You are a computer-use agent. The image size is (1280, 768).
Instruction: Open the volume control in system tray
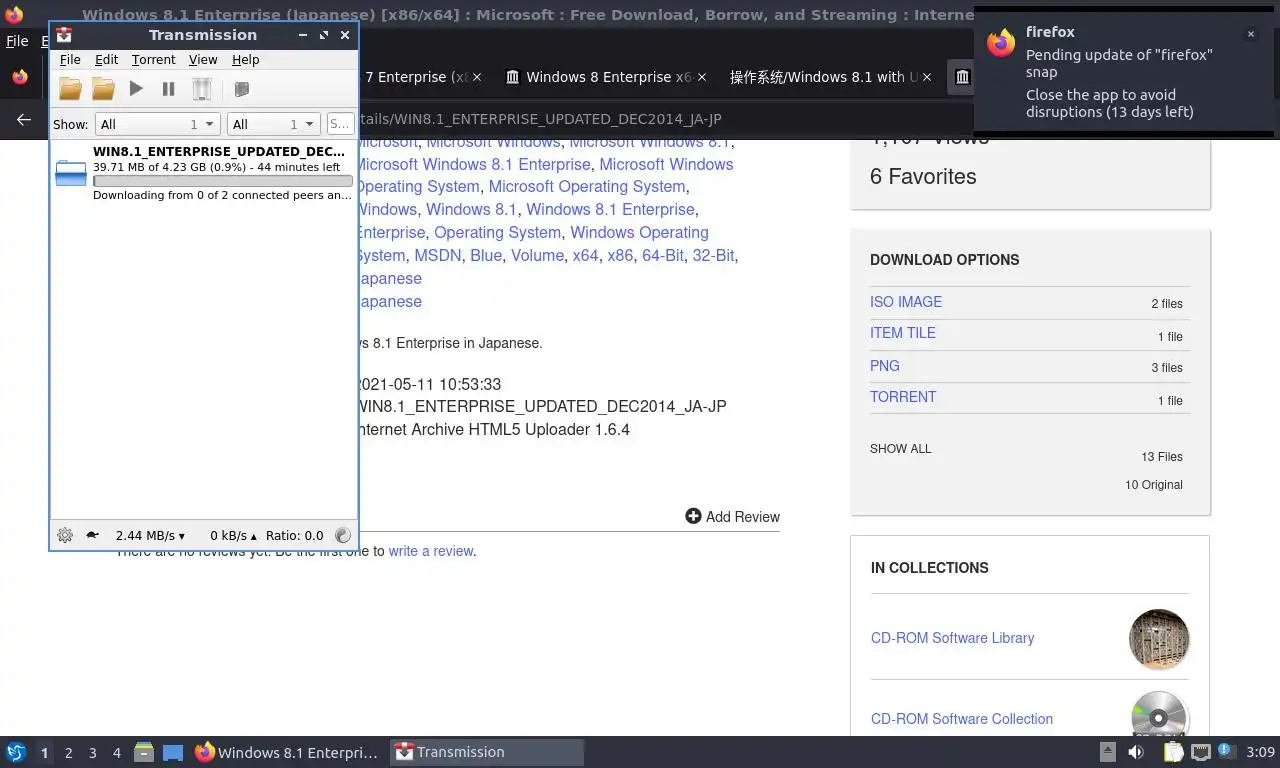[1136, 752]
